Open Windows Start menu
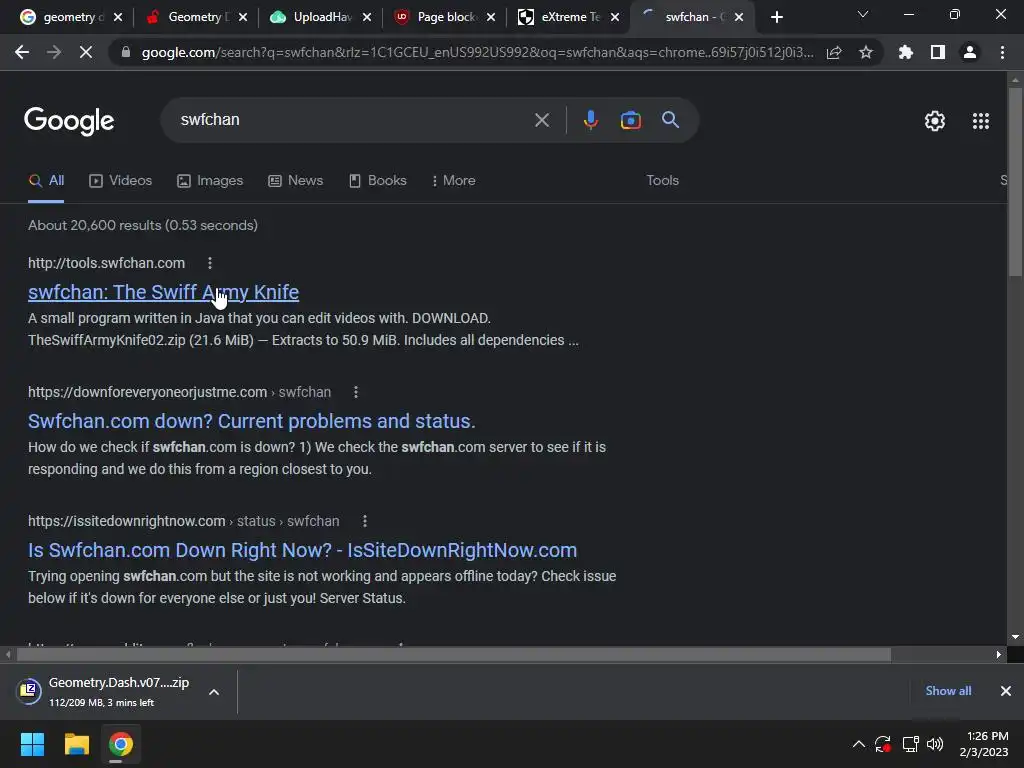 [32, 744]
